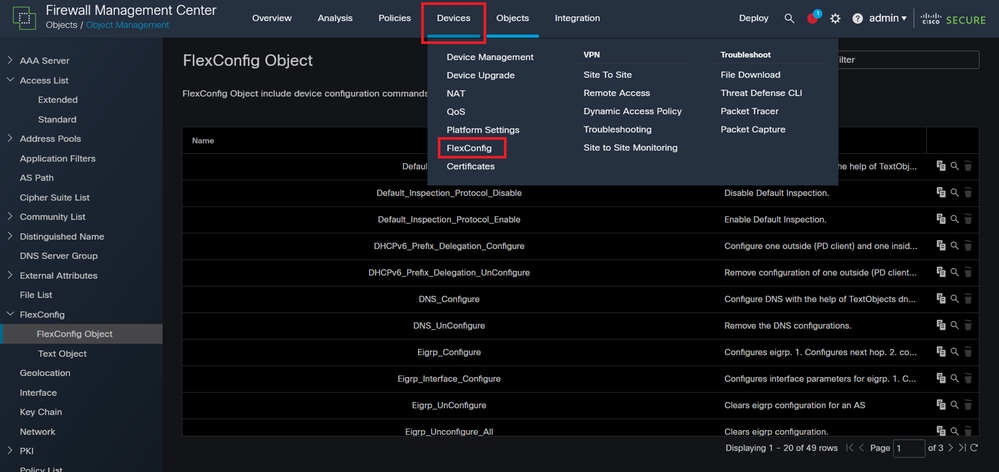This screenshot has height=472, width=999.
Task: Click the Deploy button
Action: tap(754, 18)
